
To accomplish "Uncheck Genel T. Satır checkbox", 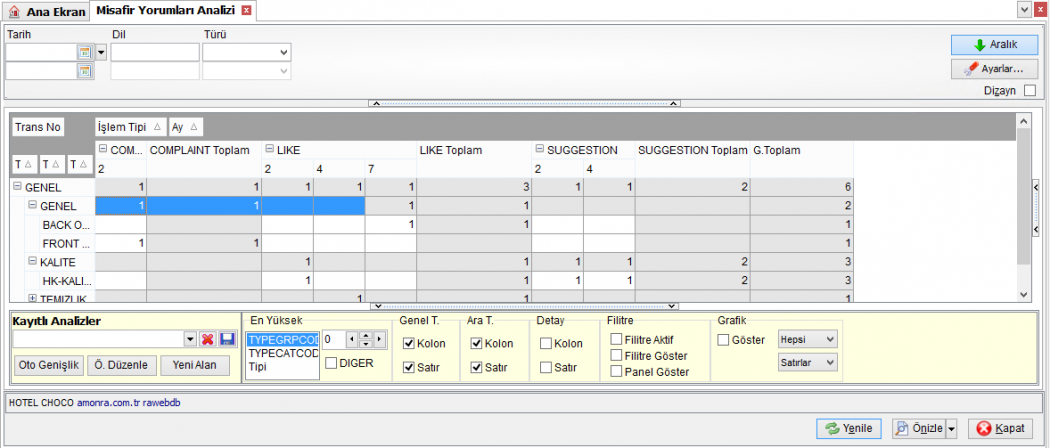I will (408, 367).
